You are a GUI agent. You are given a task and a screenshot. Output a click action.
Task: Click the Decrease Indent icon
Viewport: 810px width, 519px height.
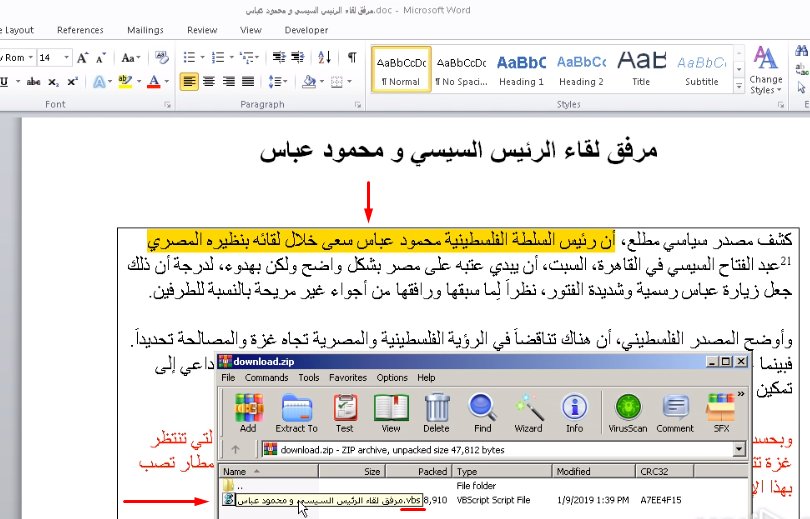point(279,57)
